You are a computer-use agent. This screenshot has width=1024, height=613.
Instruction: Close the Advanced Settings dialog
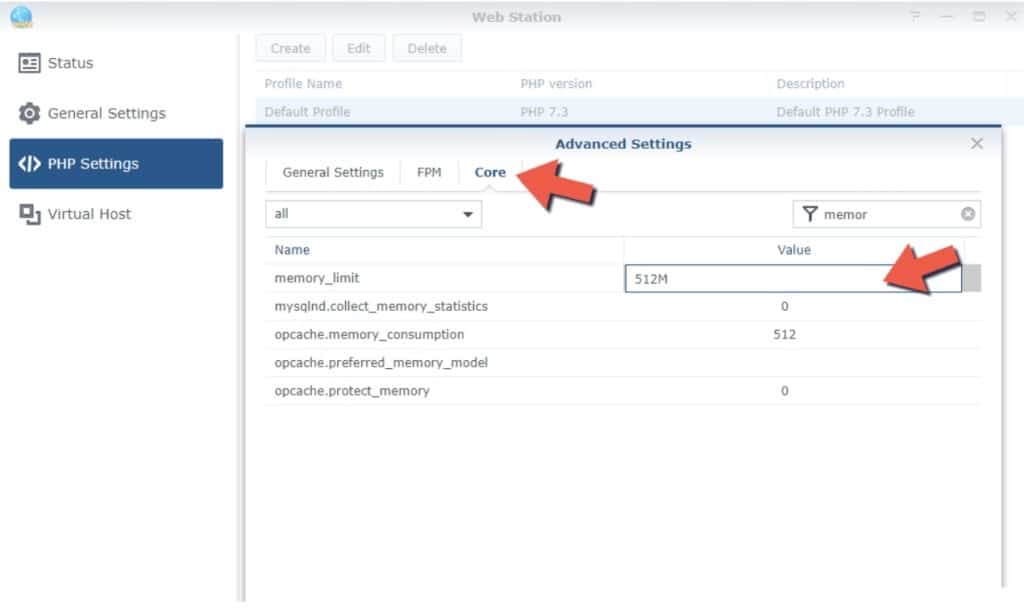pos(976,144)
